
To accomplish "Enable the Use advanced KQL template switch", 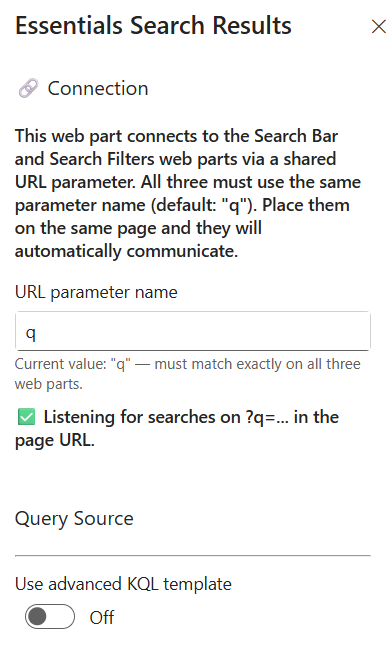I will 50,617.
